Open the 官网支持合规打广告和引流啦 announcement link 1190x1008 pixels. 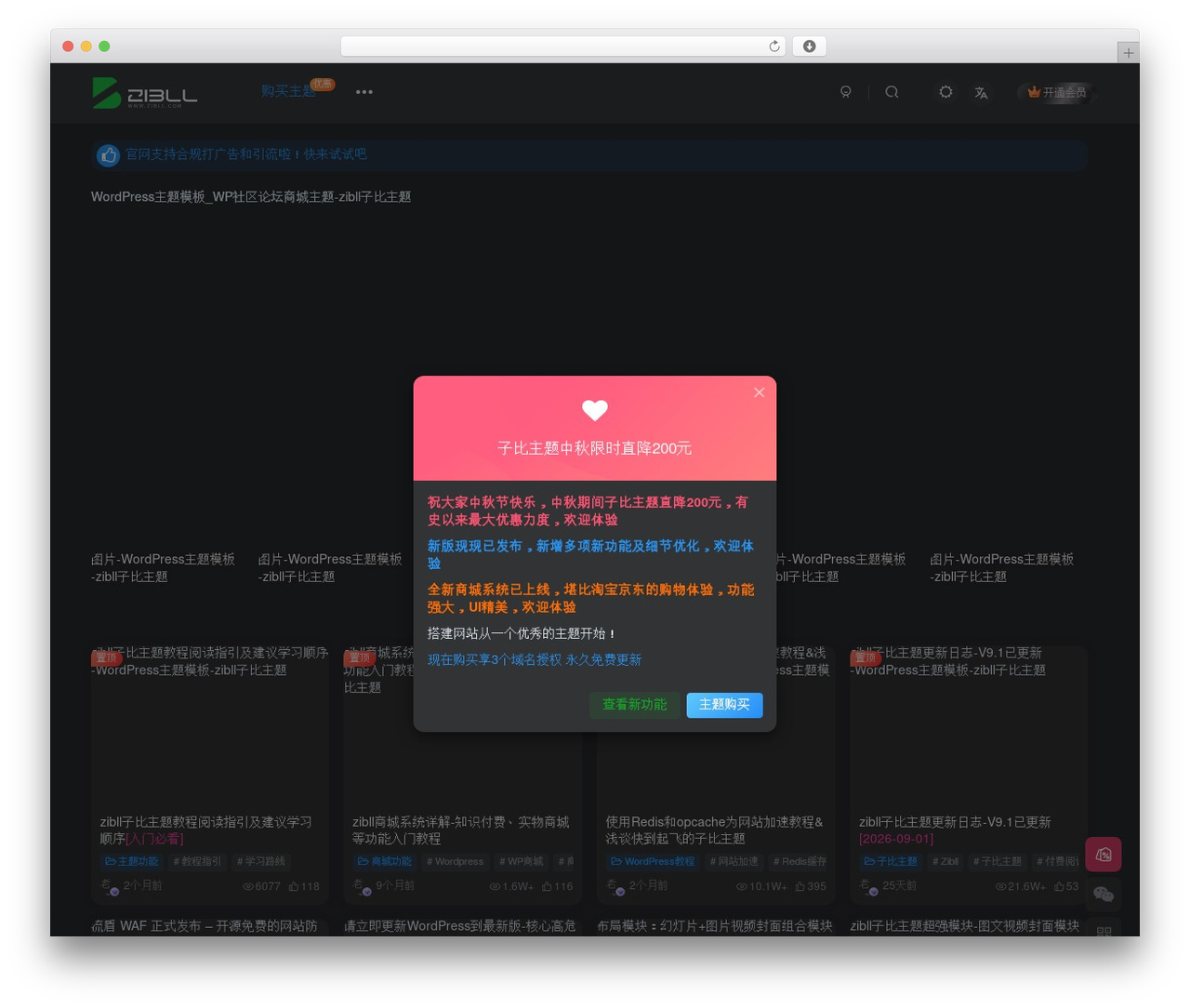[x=245, y=154]
